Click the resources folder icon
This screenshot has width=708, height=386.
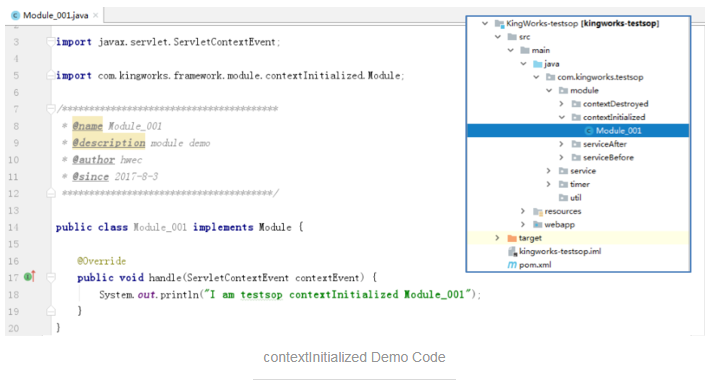click(538, 211)
